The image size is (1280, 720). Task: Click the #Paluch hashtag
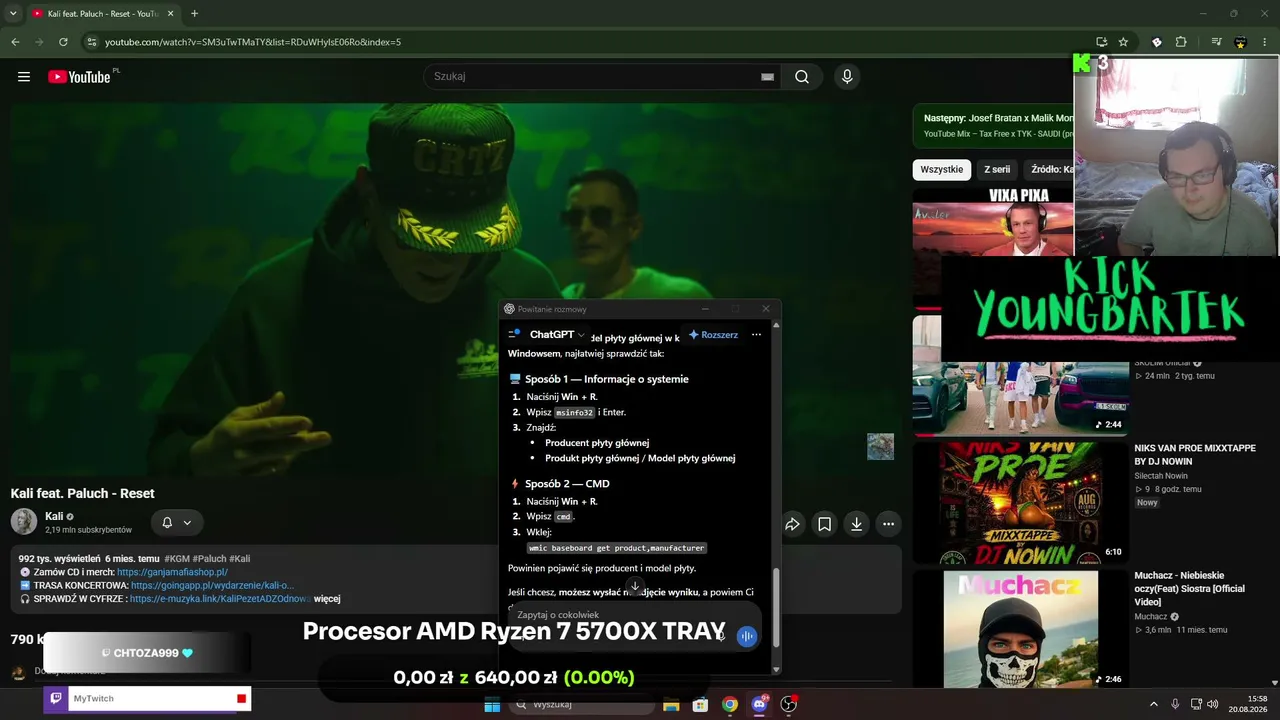pos(209,559)
